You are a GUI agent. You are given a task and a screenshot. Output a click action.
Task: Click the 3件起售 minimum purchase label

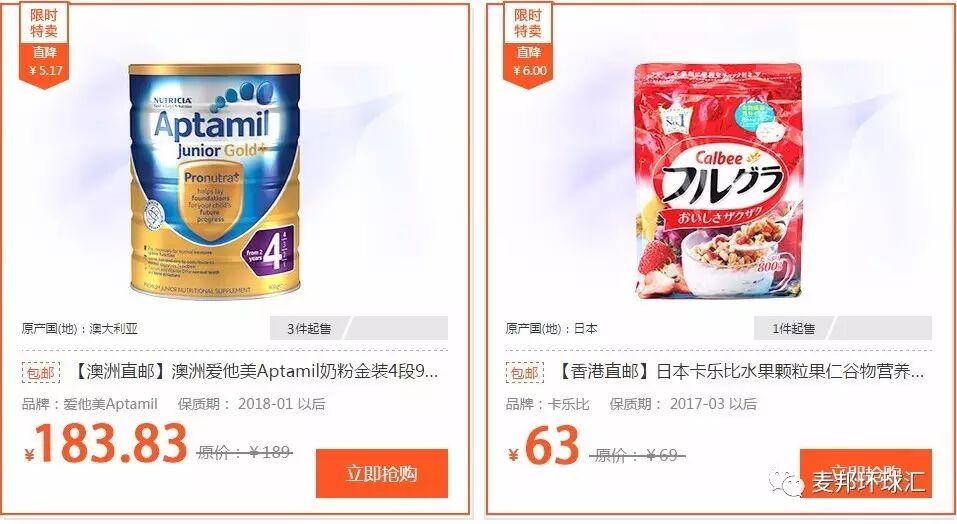(x=309, y=329)
